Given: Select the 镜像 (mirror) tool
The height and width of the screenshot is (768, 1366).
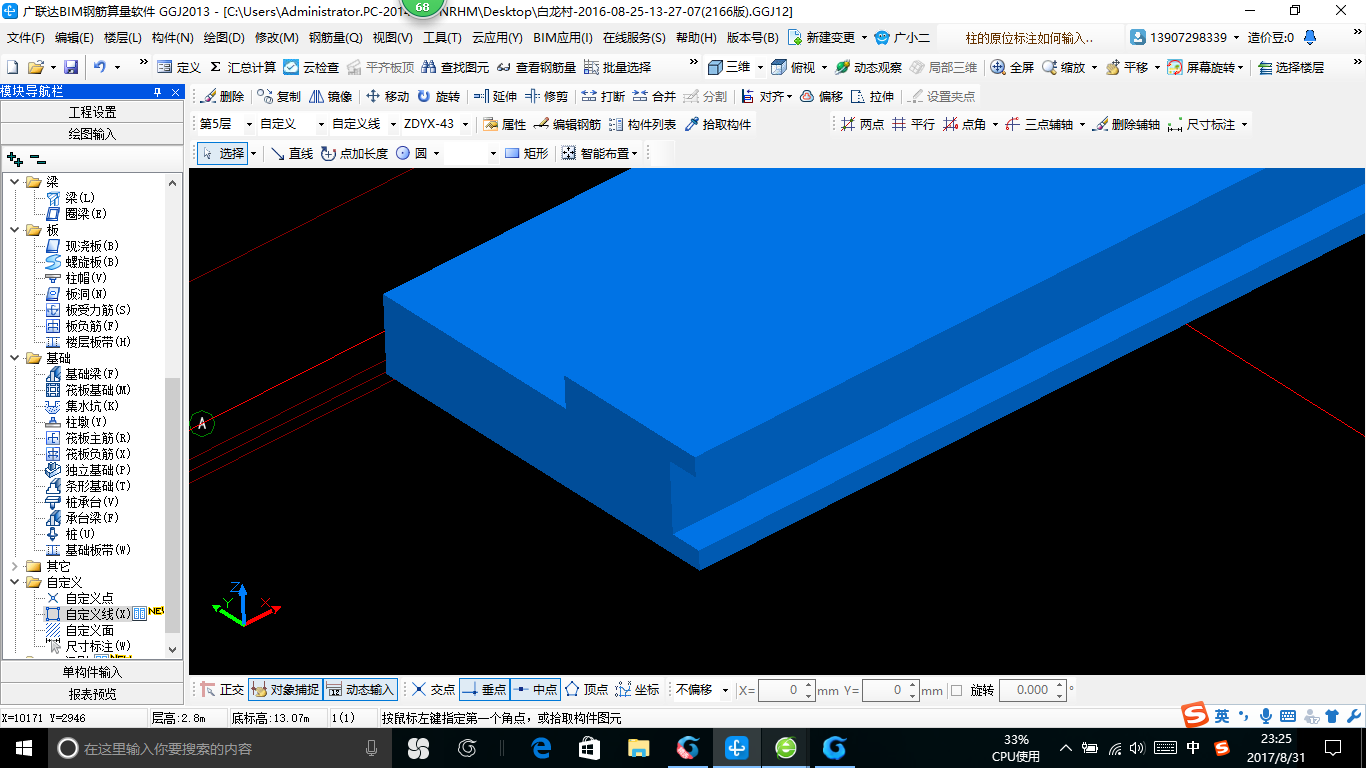Looking at the screenshot, I should pyautogui.click(x=331, y=97).
